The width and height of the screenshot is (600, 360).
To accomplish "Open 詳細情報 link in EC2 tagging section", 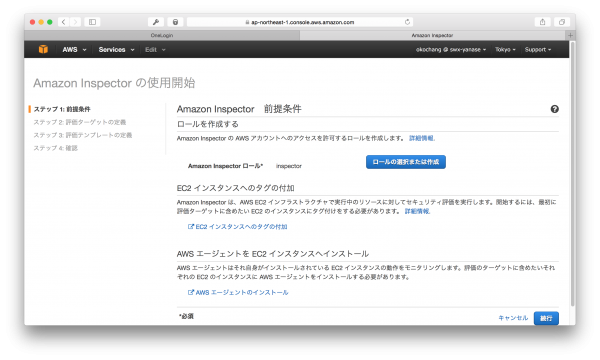I will [x=417, y=211].
